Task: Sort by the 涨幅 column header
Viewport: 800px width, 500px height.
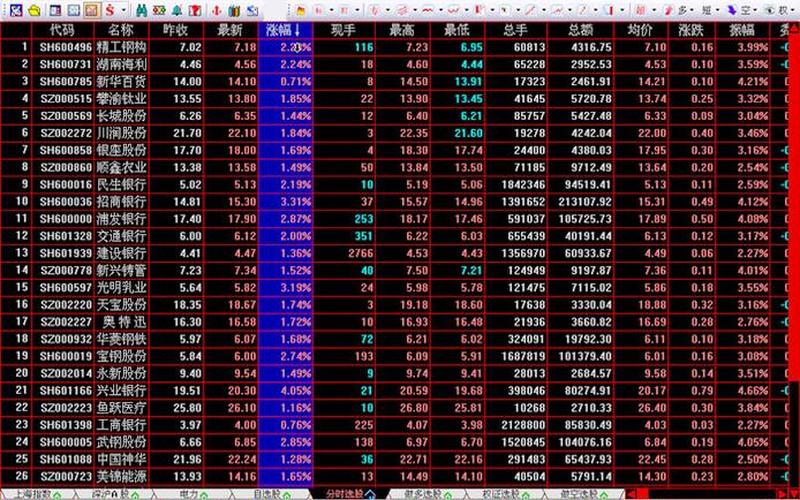Action: (x=286, y=30)
